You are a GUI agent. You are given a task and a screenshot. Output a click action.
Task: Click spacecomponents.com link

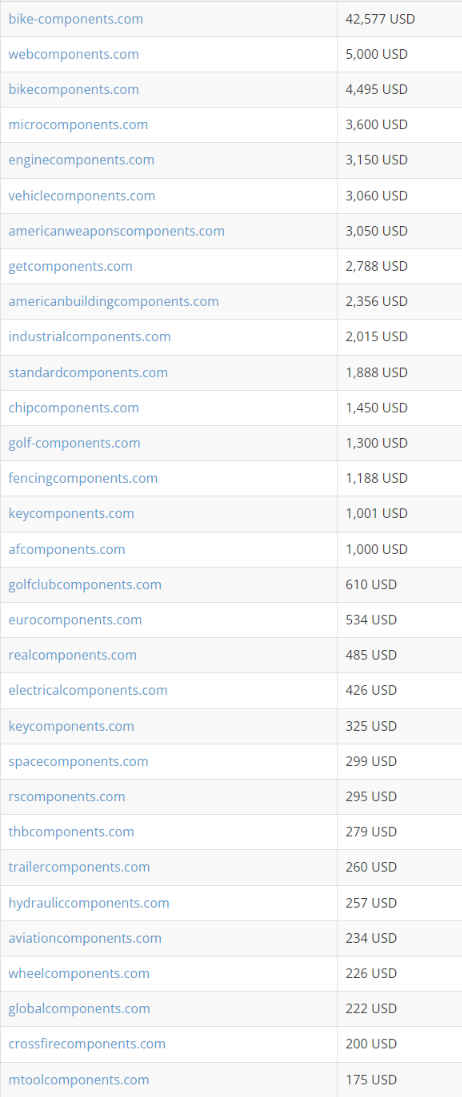point(78,761)
